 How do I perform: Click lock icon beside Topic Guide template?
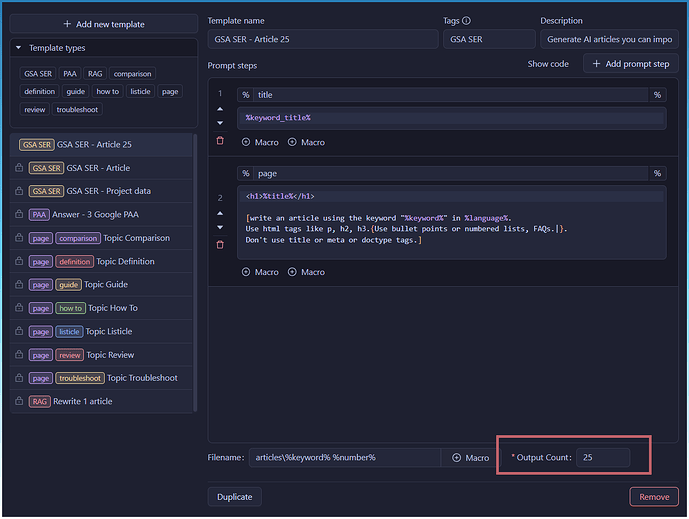[19, 285]
